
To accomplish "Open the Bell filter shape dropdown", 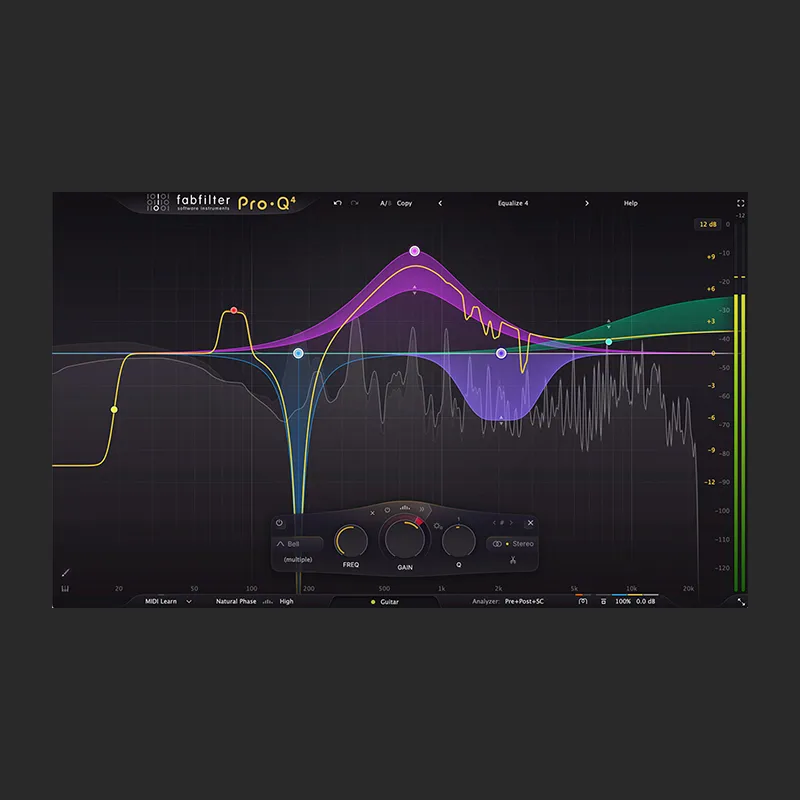I will 298,544.
